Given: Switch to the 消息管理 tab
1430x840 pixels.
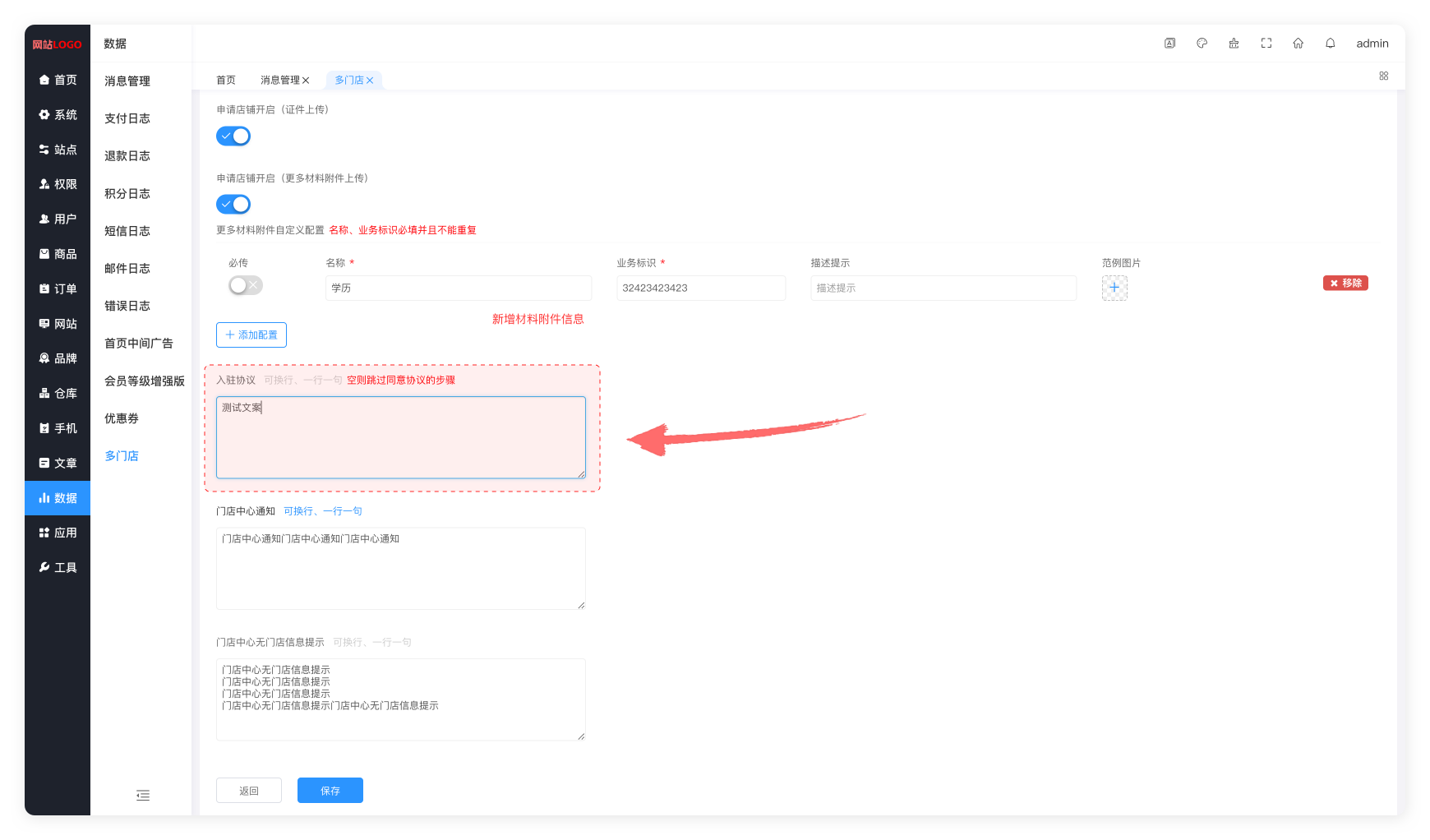Looking at the screenshot, I should [279, 80].
